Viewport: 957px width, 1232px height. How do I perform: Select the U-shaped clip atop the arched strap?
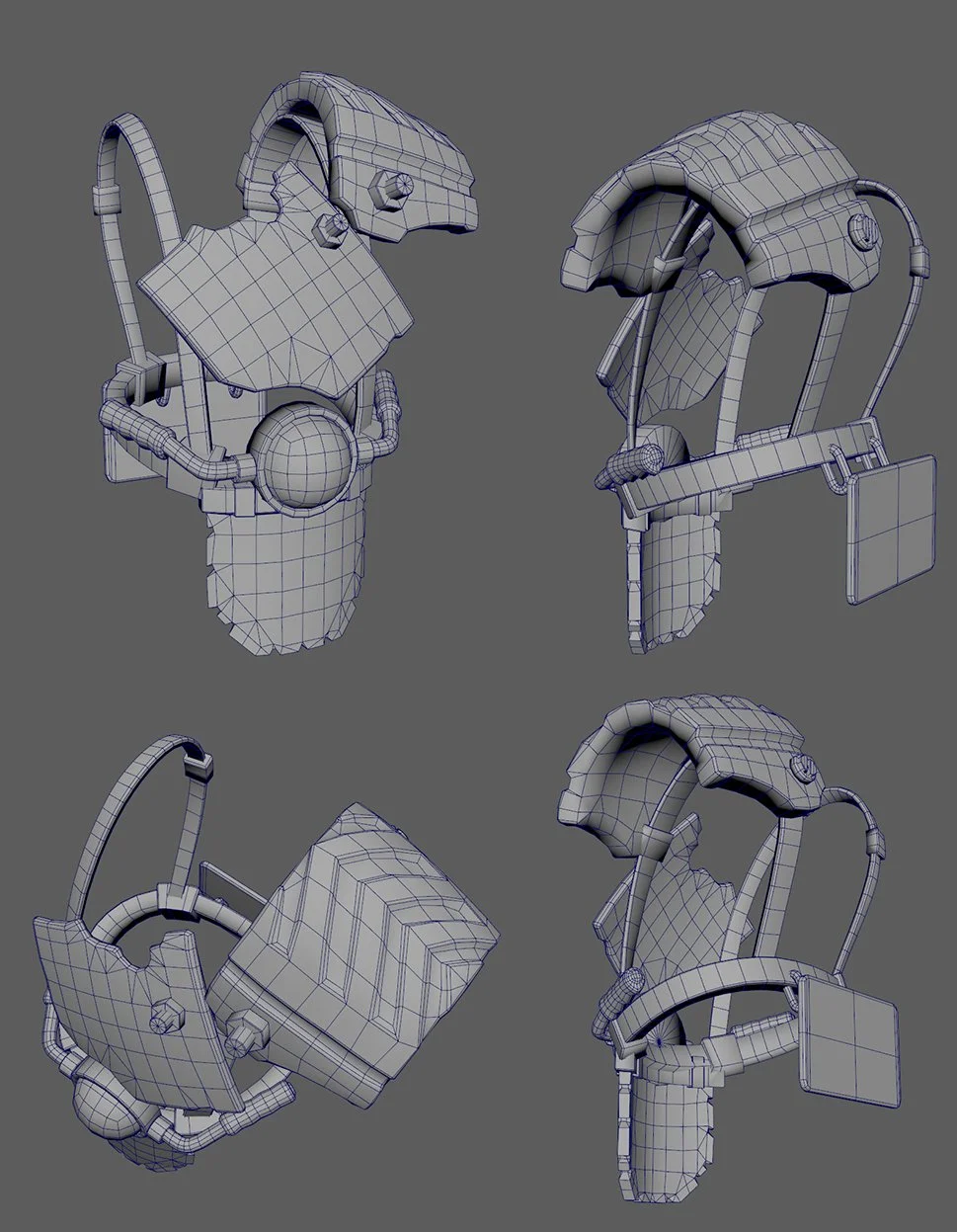point(199,767)
